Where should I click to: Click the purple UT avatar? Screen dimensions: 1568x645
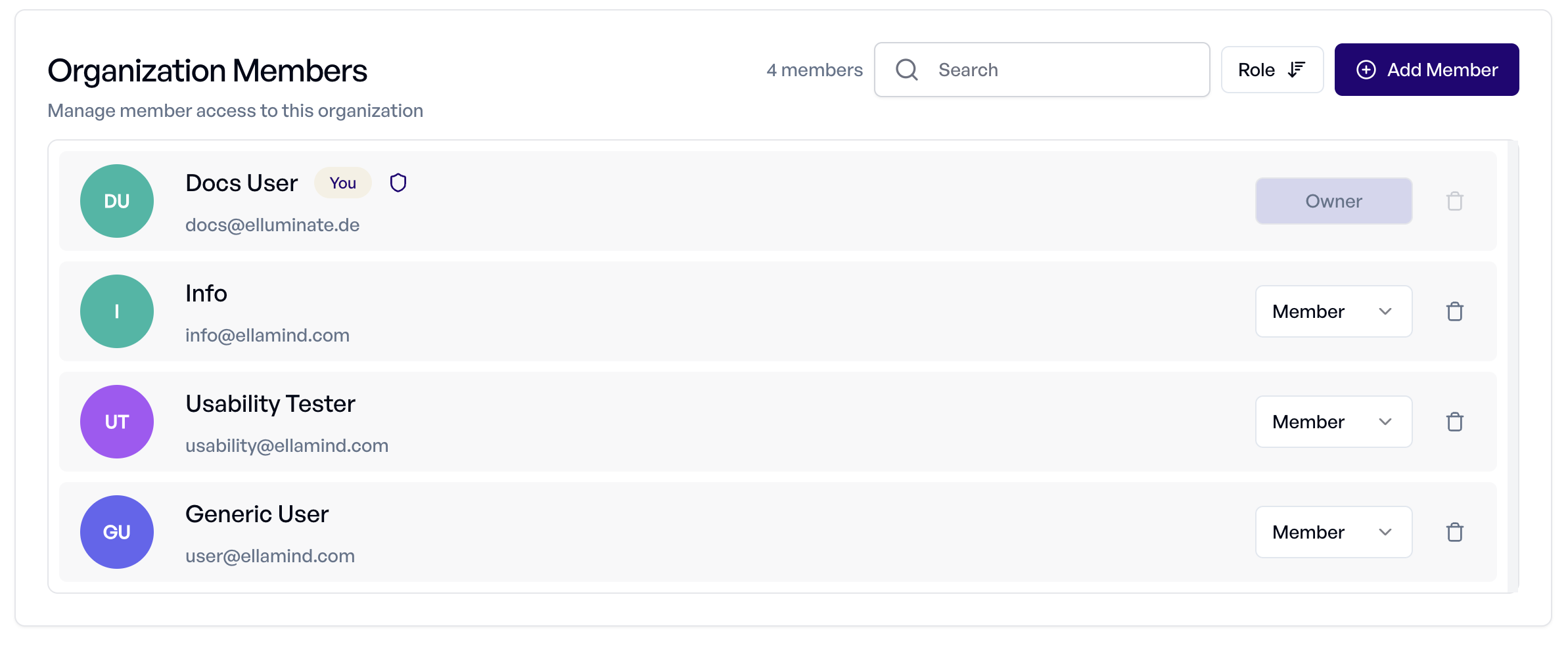click(x=117, y=422)
